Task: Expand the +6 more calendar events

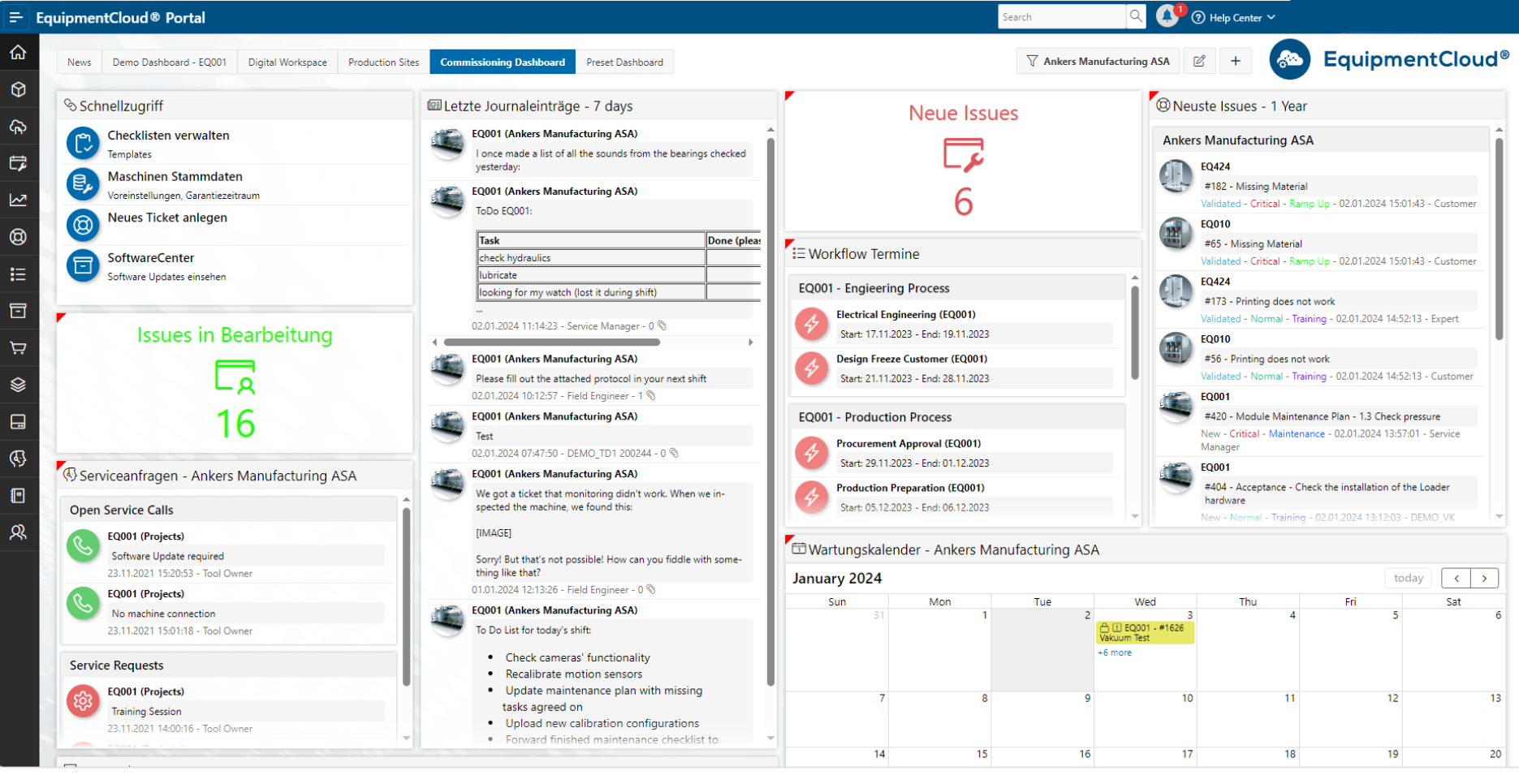Action: coord(1115,653)
